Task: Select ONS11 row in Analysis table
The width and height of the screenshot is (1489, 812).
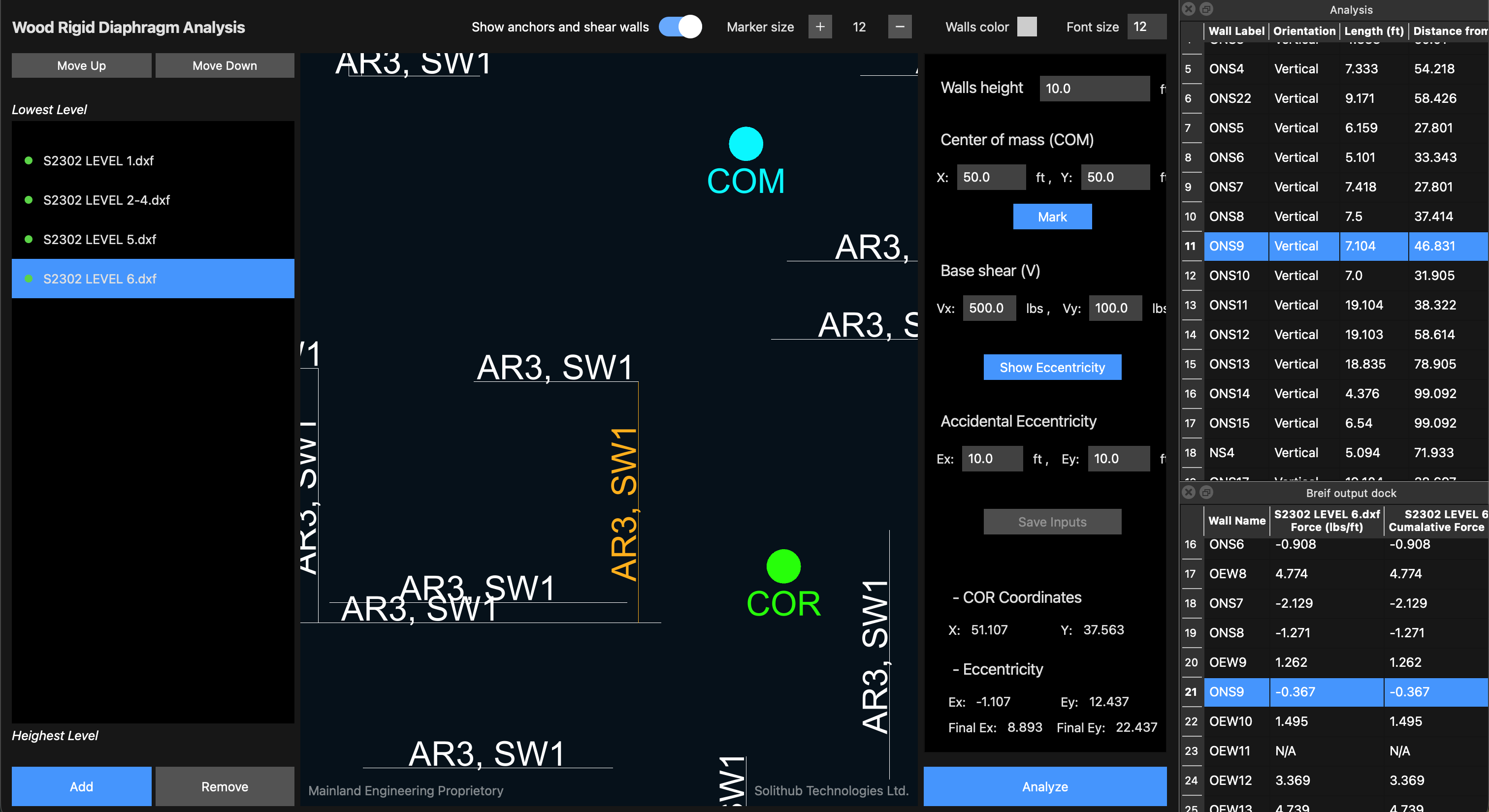Action: pos(1229,305)
